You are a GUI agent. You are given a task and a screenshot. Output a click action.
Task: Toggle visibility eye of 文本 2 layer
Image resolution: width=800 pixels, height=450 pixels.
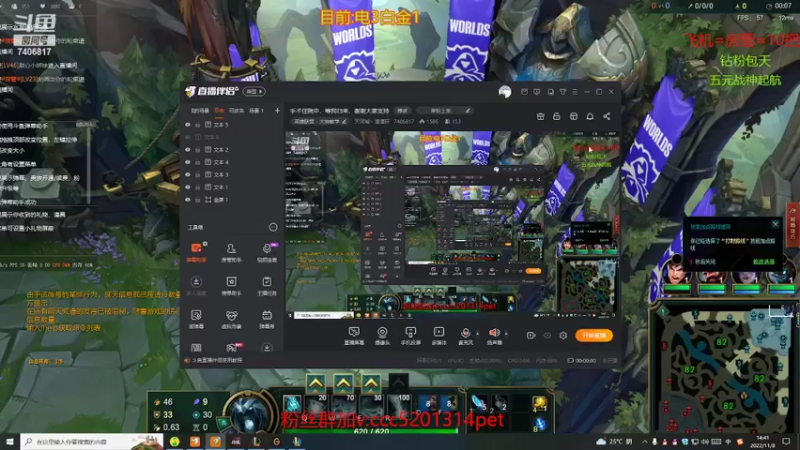point(188,149)
